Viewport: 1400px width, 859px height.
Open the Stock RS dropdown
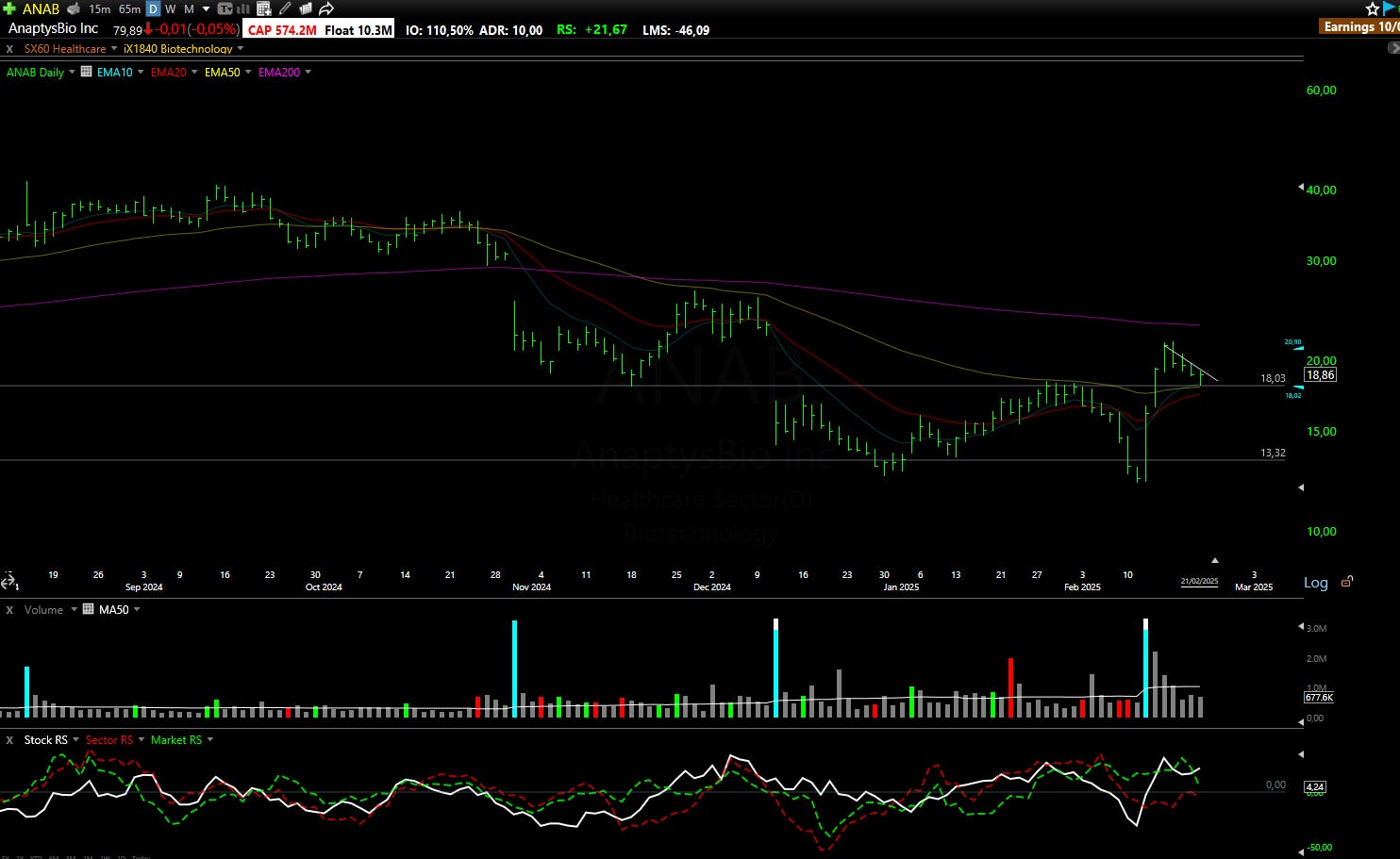click(75, 740)
